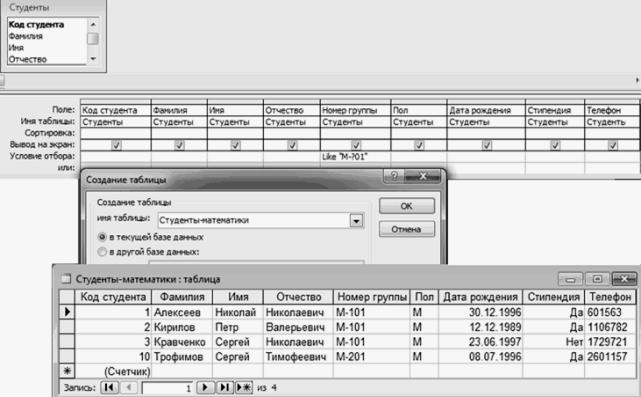Click Нет stipend cell for Кравченко
The height and width of the screenshot is (397, 641).
click(554, 342)
